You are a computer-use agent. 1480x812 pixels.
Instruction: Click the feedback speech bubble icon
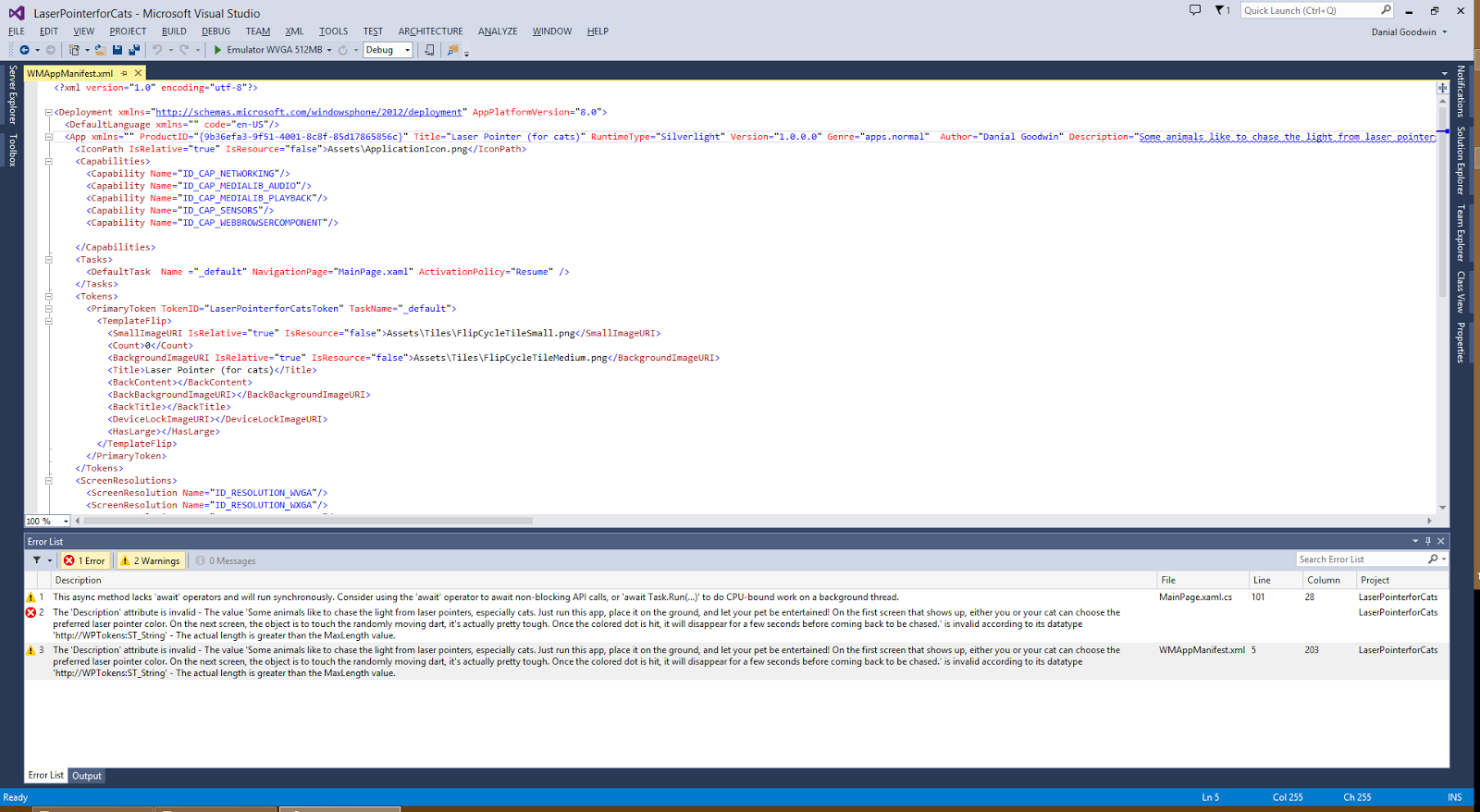tap(1195, 10)
